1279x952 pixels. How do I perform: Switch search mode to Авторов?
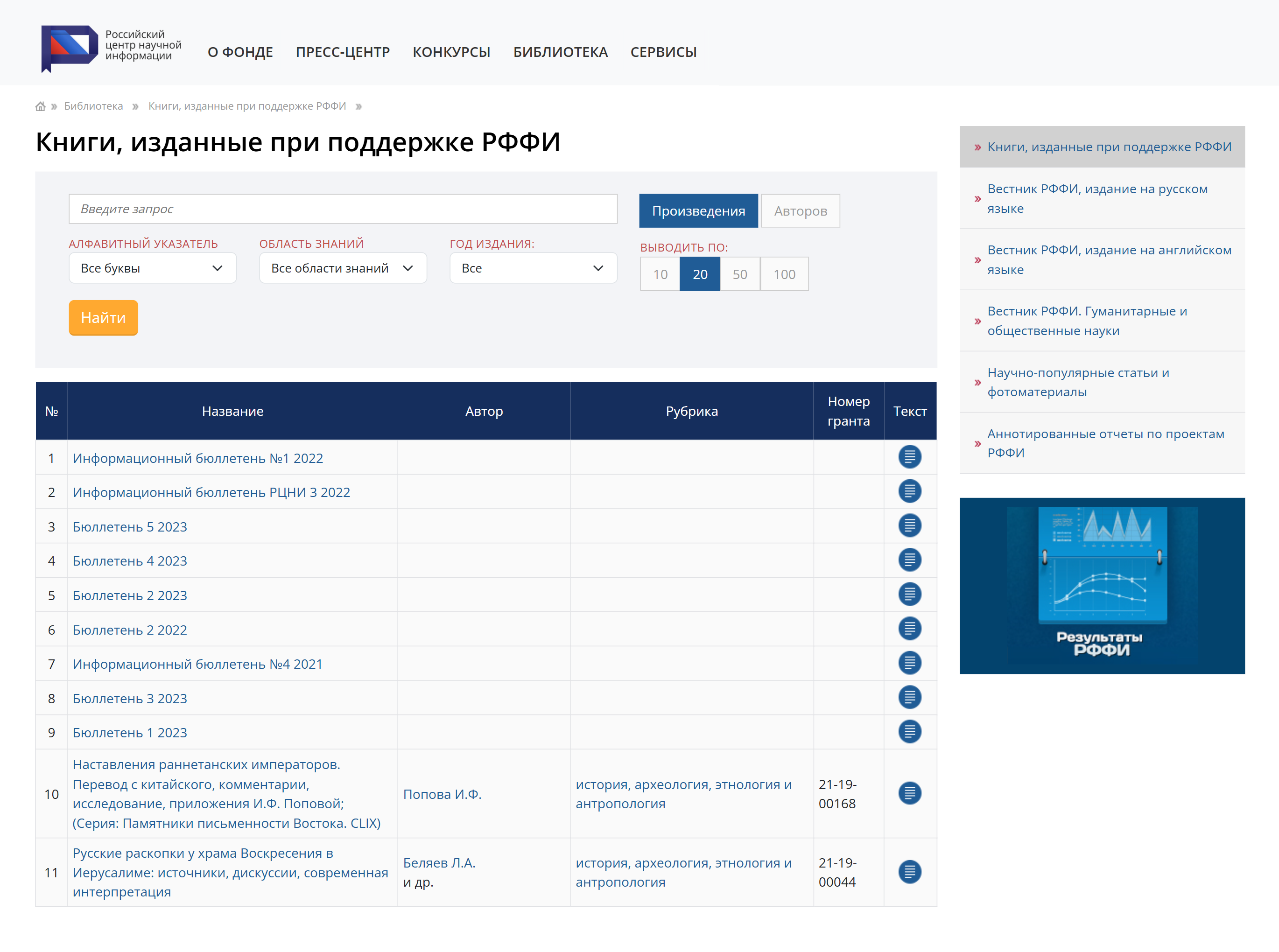coord(800,211)
